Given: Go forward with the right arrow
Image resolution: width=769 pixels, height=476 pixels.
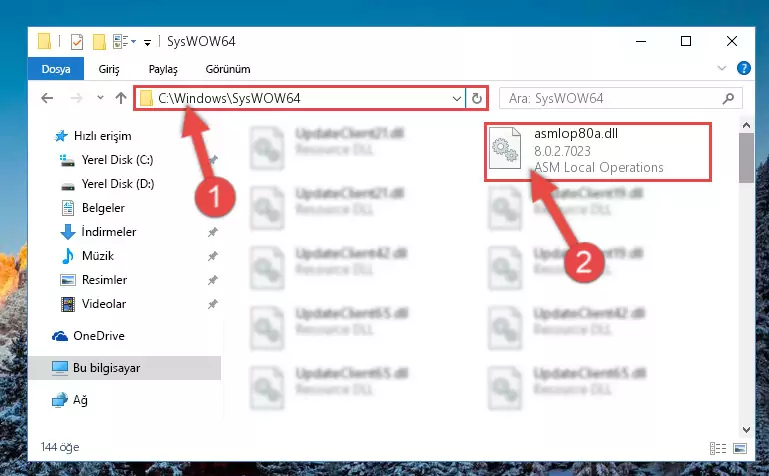Looking at the screenshot, I should tap(77, 98).
